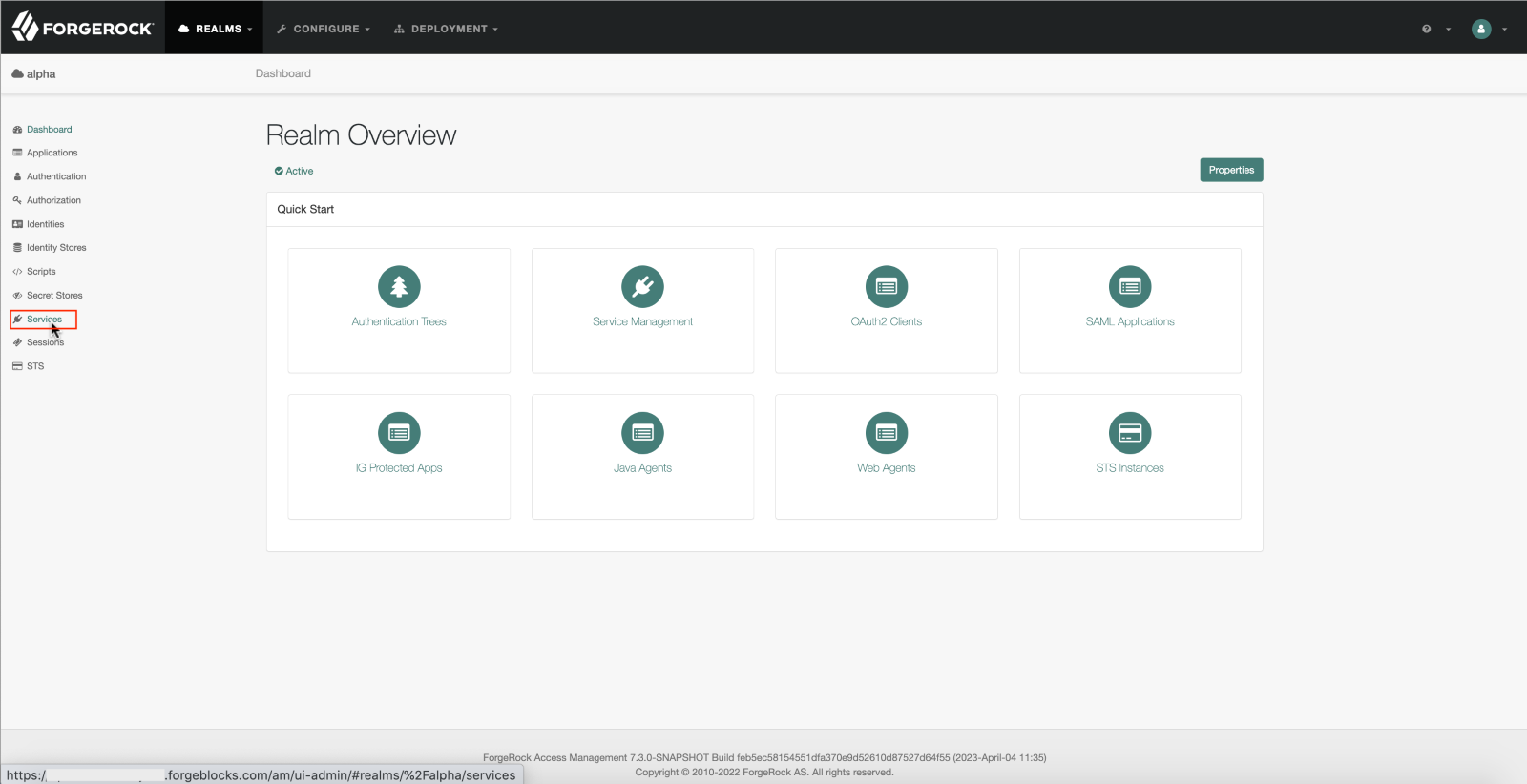Click the Secret Stores icon in sidebar
Screen dimensions: 1527x784
(x=17, y=296)
